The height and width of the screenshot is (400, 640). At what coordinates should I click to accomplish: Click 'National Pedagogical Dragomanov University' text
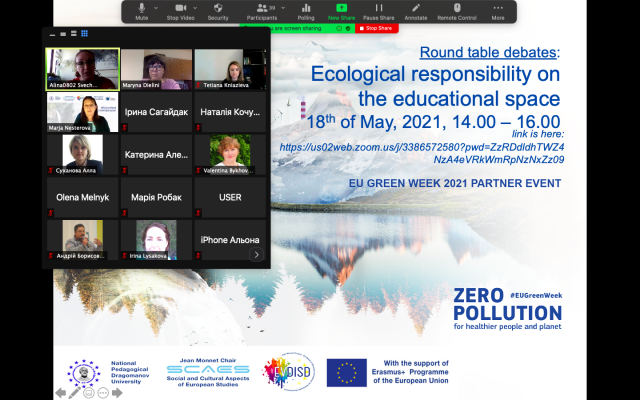[130, 372]
